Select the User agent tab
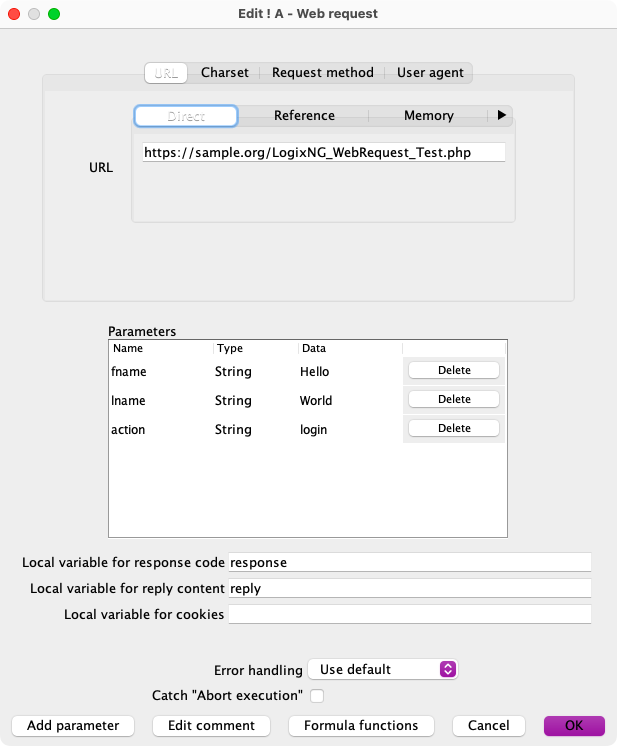617x746 pixels. coord(430,73)
